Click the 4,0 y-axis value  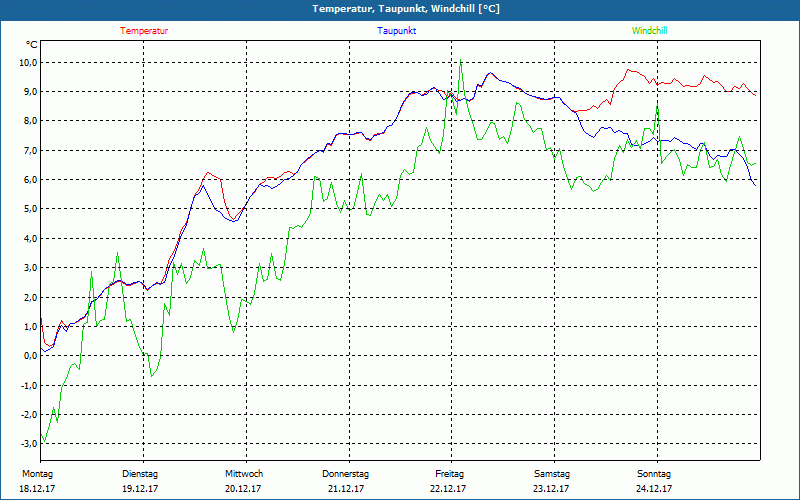[x=30, y=238]
